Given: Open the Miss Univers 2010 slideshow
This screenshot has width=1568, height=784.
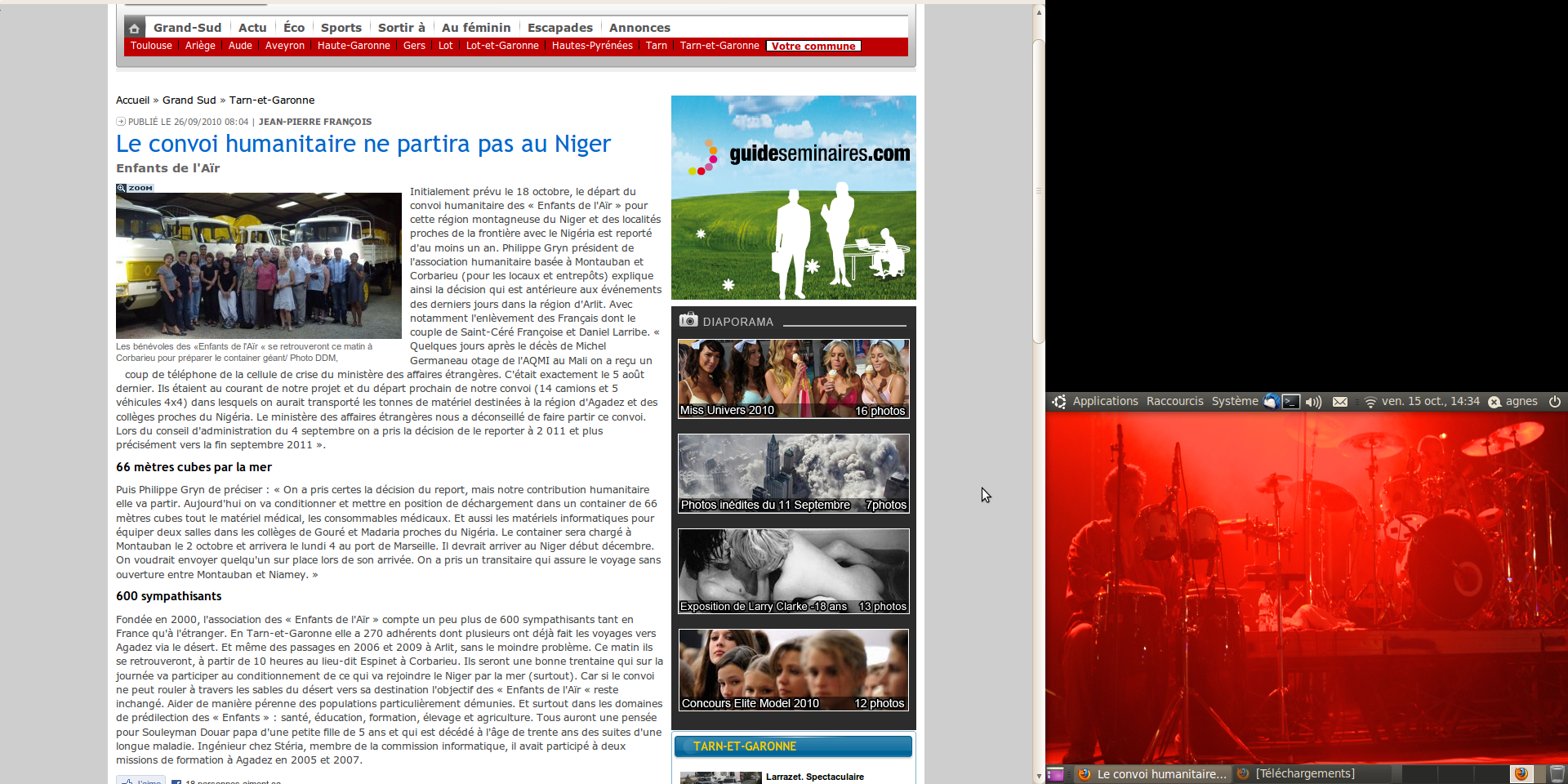Looking at the screenshot, I should [x=793, y=379].
